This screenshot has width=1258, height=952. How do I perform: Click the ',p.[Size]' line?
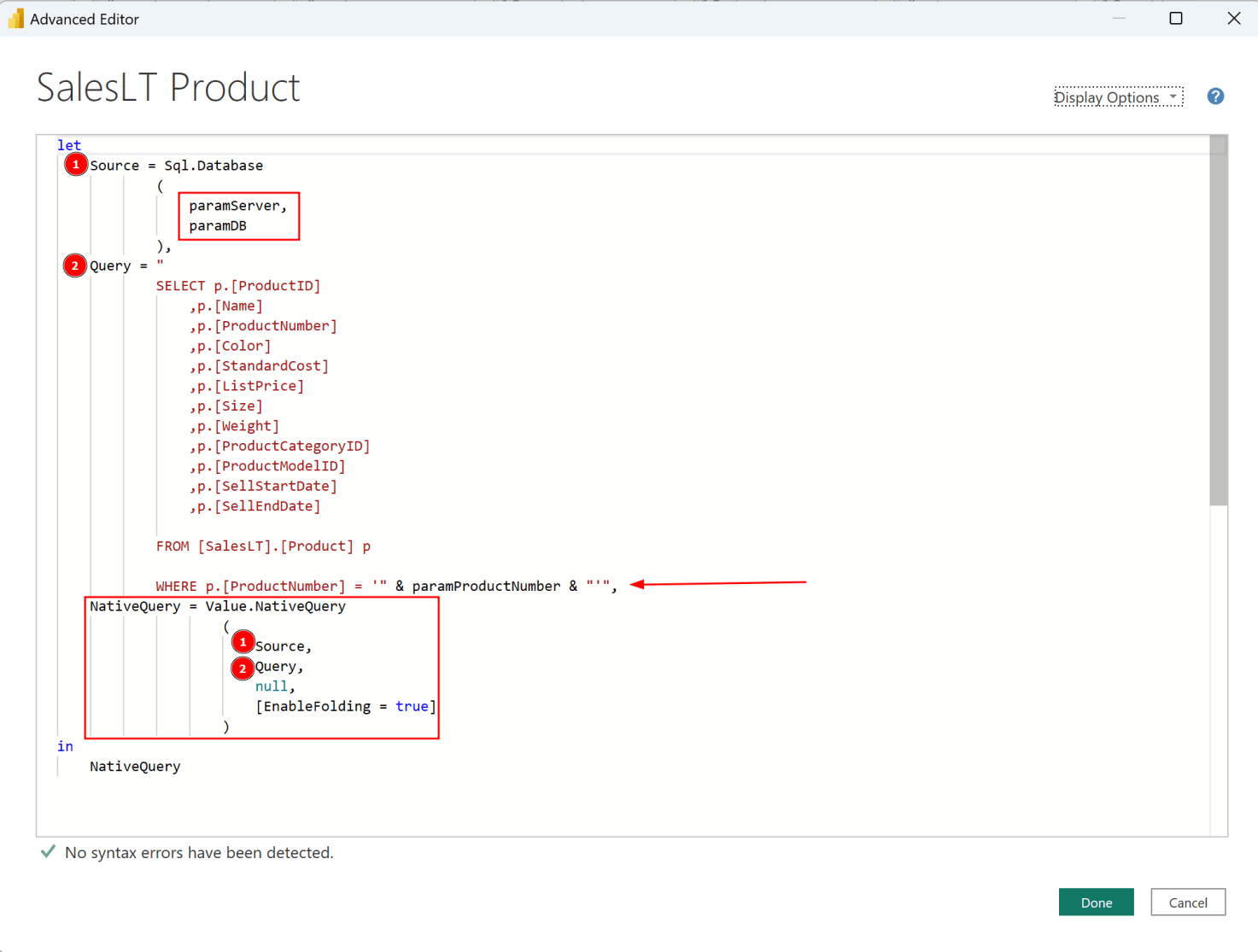pos(226,406)
